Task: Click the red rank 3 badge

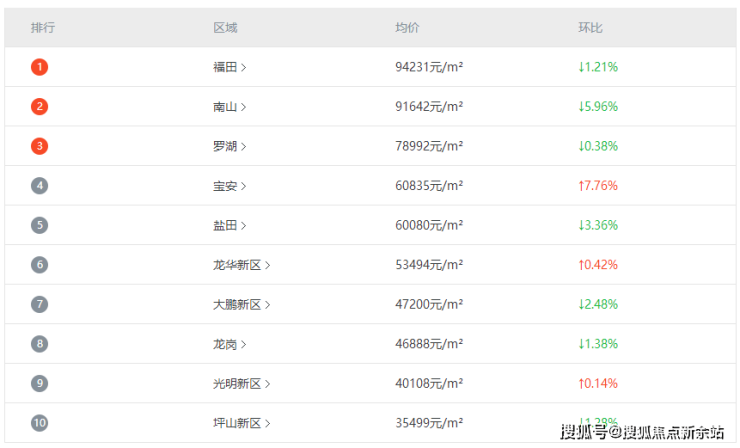Action: point(39,146)
